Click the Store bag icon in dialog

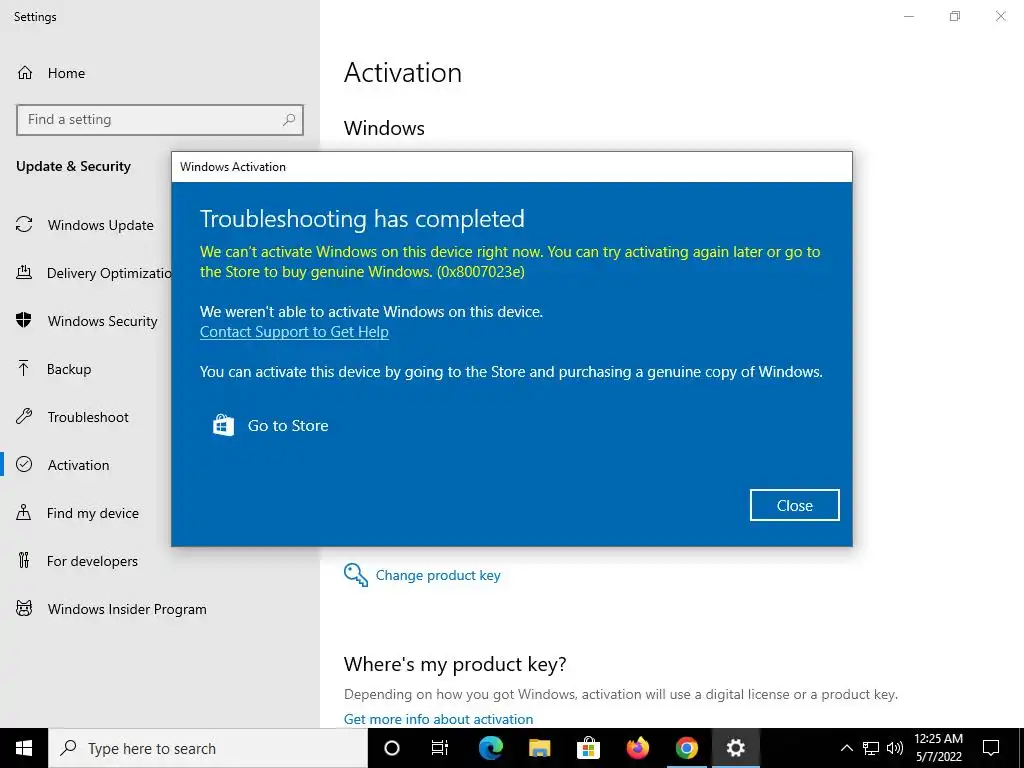click(x=223, y=425)
